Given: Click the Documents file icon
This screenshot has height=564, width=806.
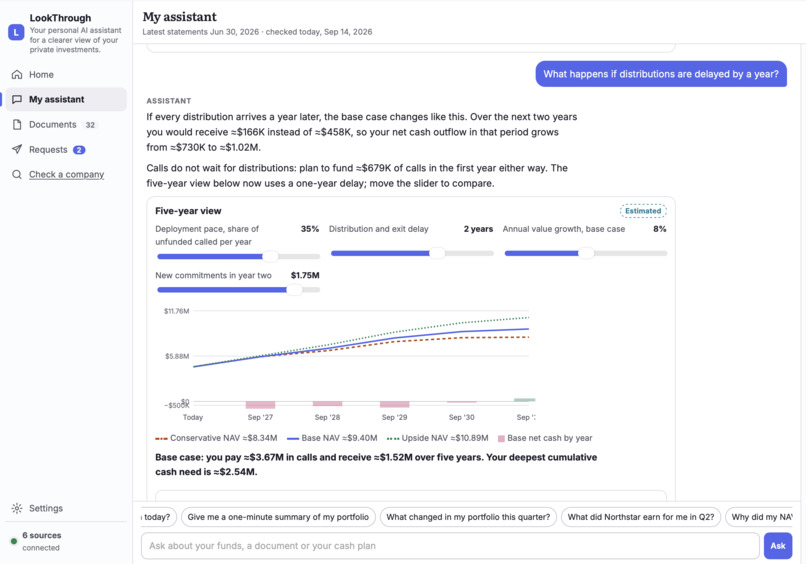Looking at the screenshot, I should tap(17, 124).
